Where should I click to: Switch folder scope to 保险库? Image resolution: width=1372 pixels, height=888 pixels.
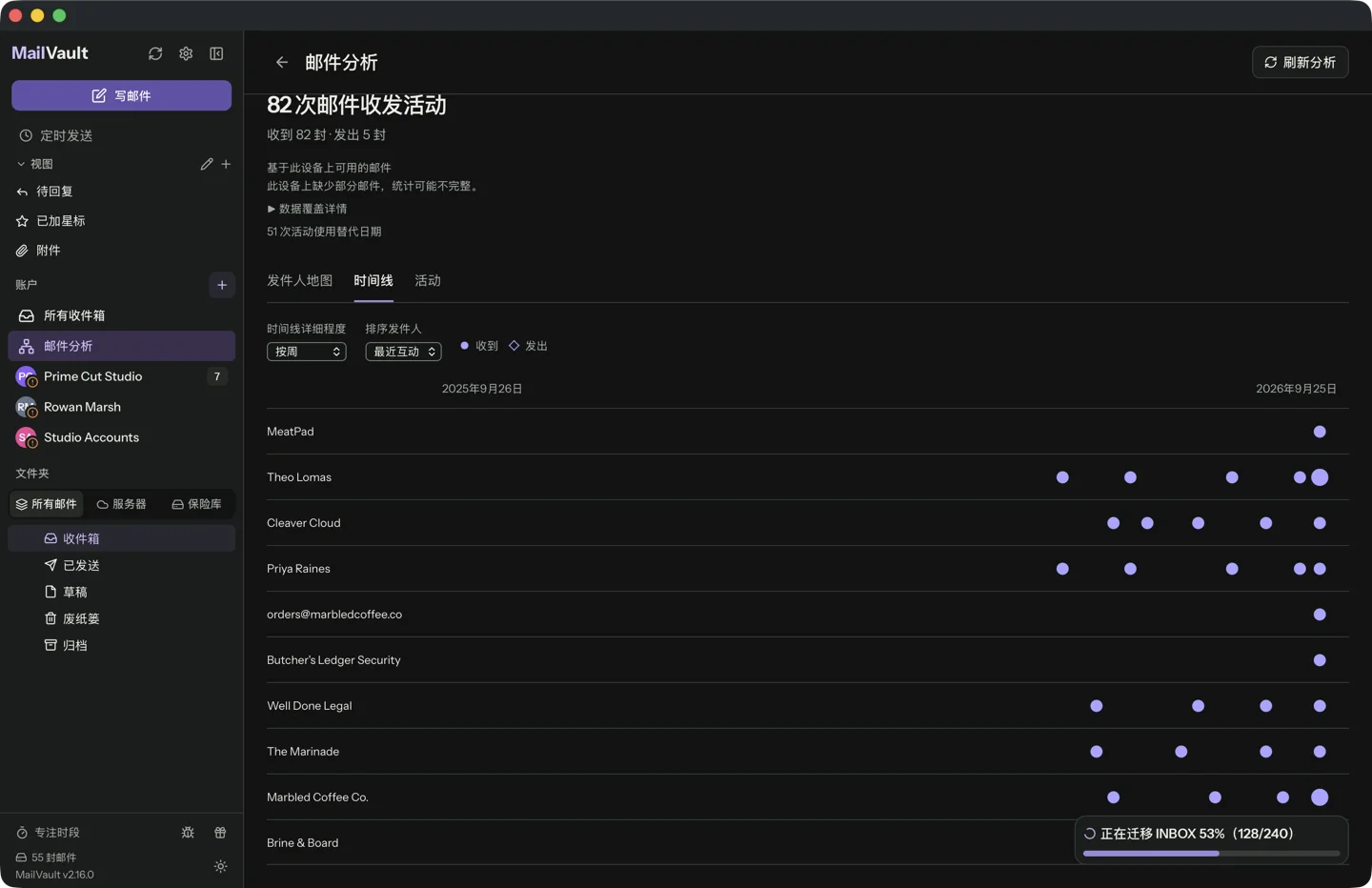(196, 504)
